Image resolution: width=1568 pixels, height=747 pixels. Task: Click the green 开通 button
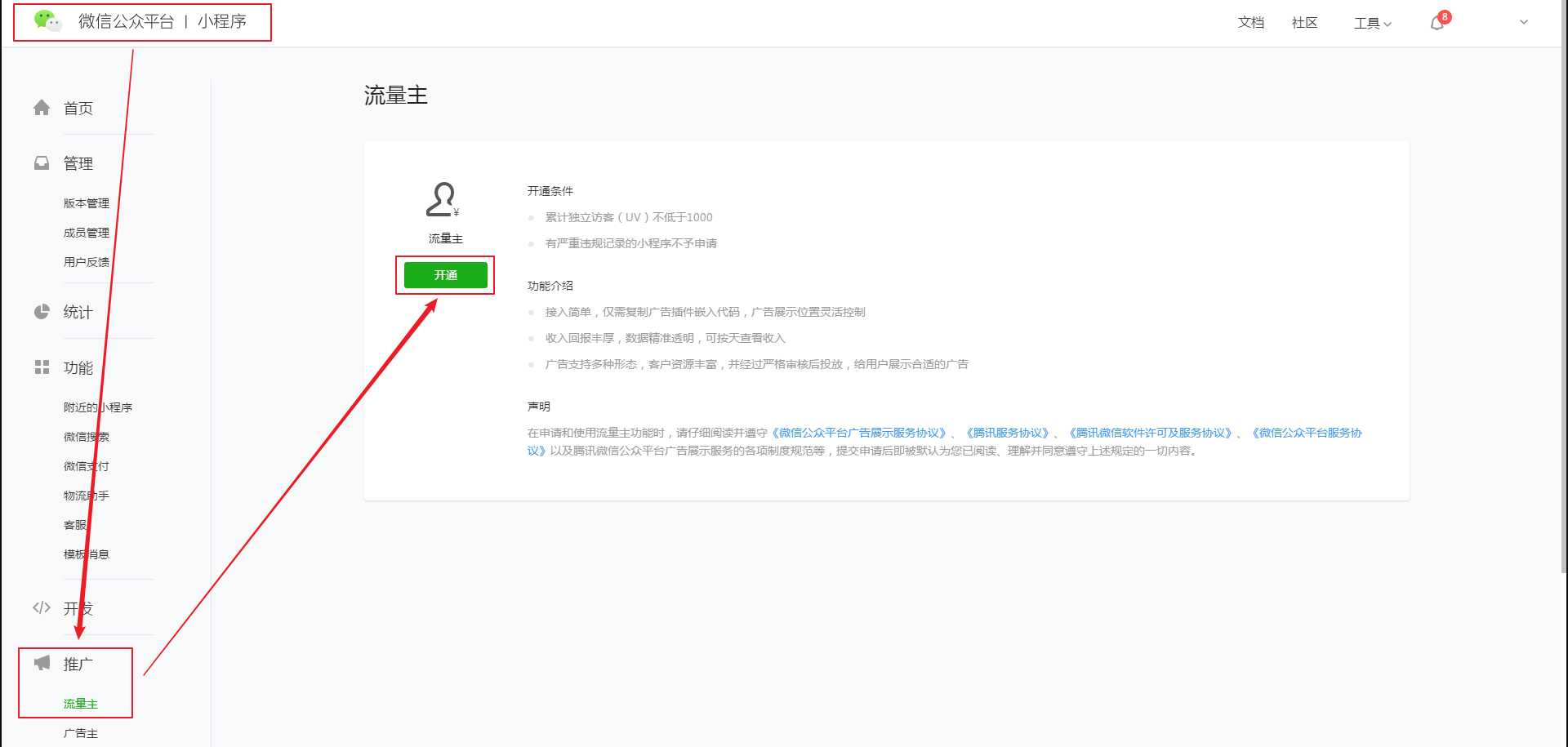[445, 275]
